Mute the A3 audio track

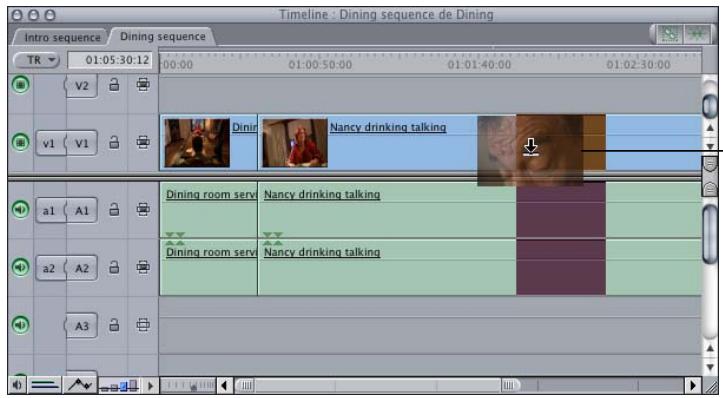point(20,325)
